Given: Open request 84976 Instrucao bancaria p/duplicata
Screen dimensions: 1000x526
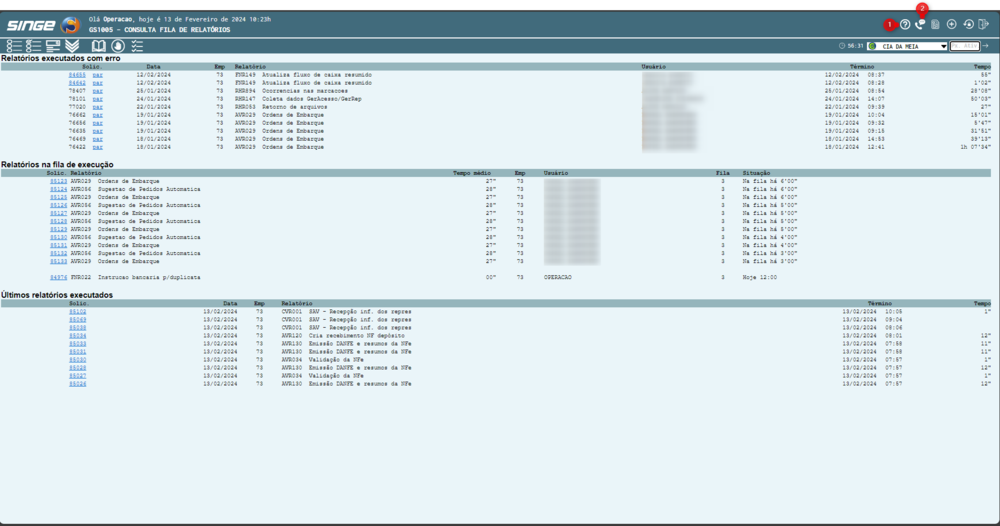Looking at the screenshot, I should [59, 276].
